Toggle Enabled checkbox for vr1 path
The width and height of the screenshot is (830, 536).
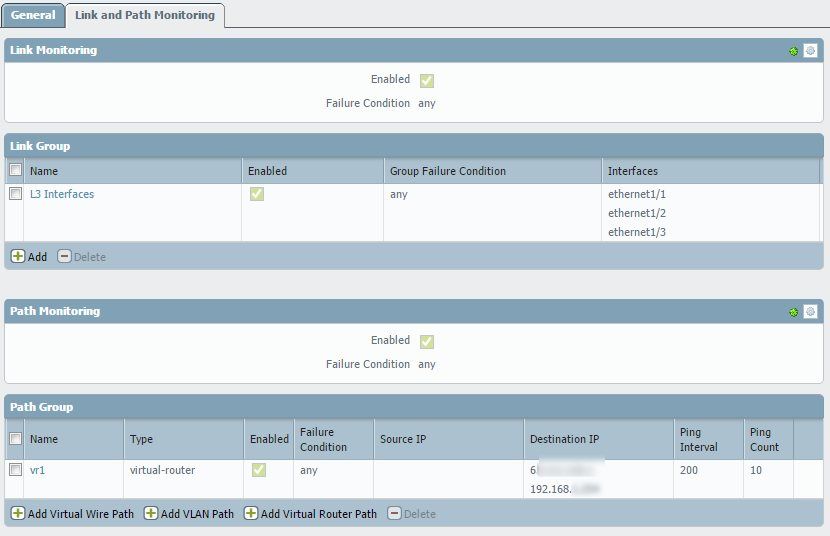(259, 470)
